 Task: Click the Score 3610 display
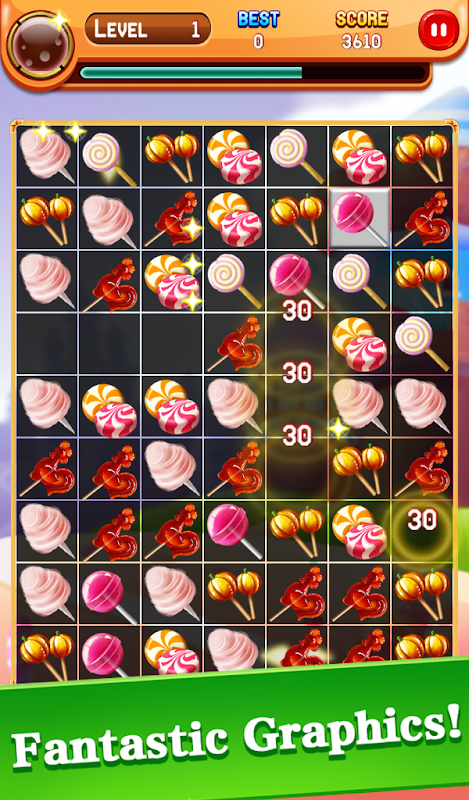361,30
